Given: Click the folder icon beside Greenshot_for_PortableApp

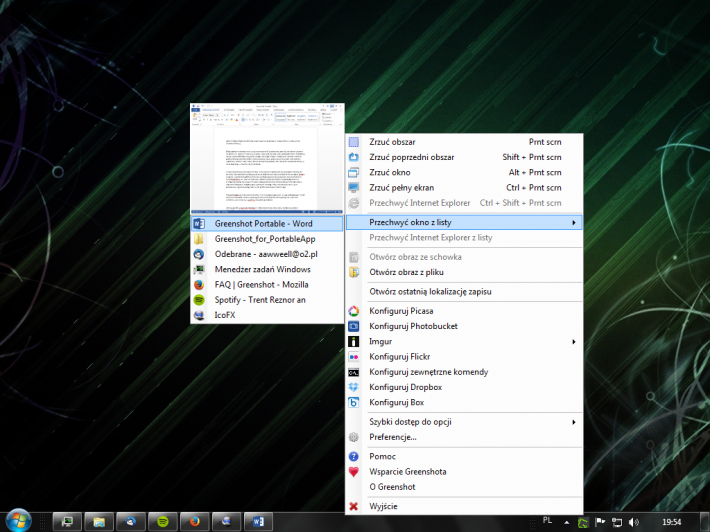Looking at the screenshot, I should (199, 239).
